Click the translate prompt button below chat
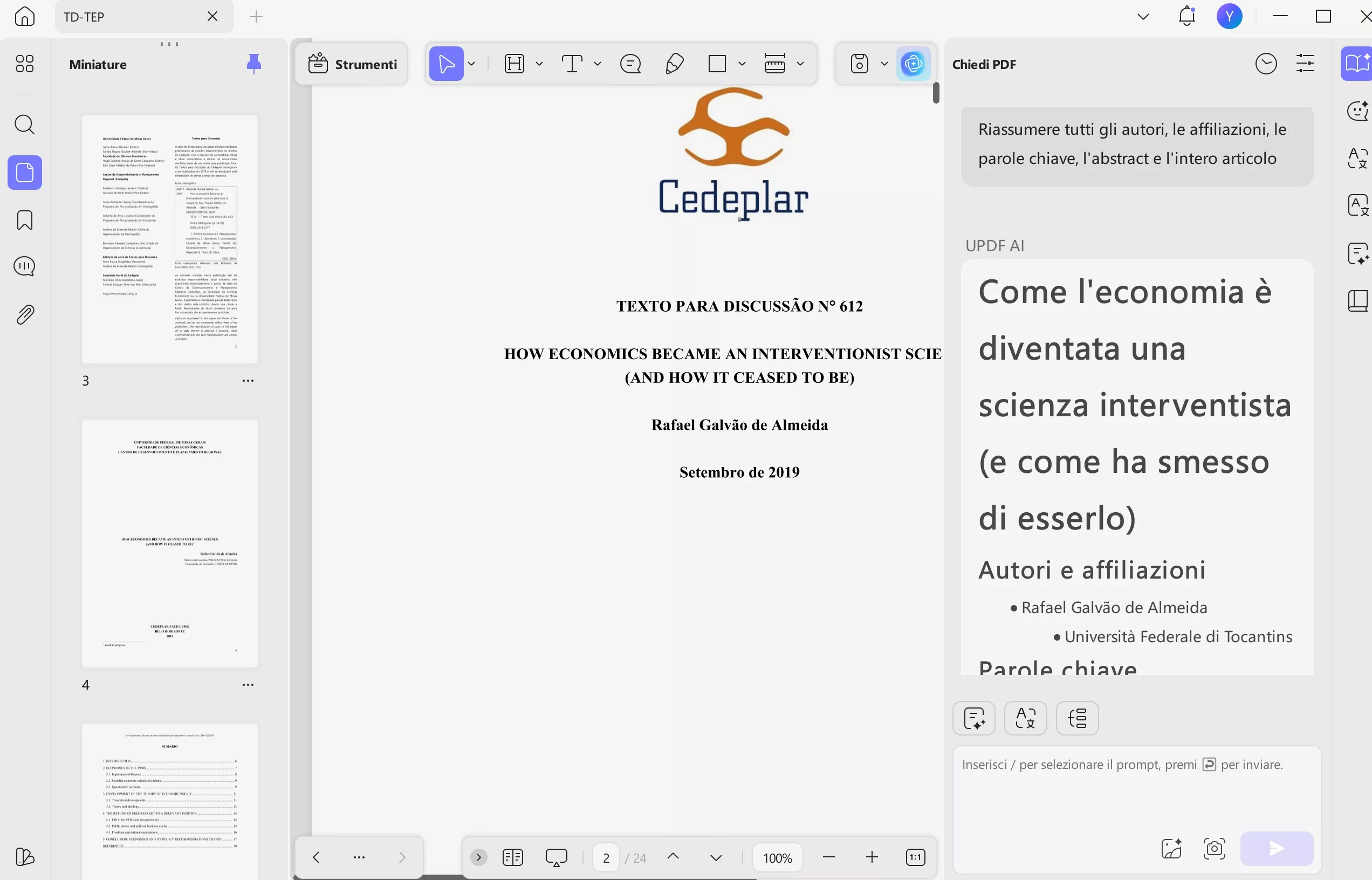The width and height of the screenshot is (1372, 880). click(1025, 718)
